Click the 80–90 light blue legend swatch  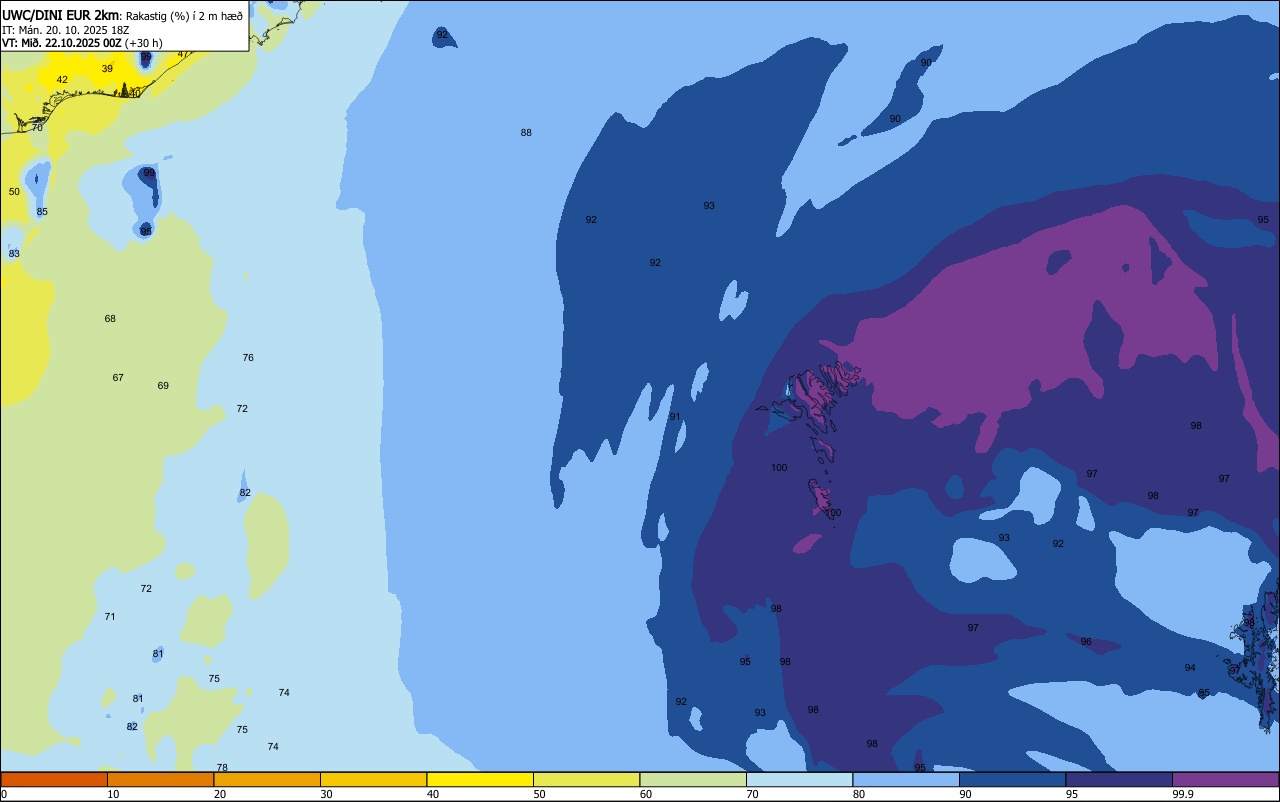coord(906,779)
